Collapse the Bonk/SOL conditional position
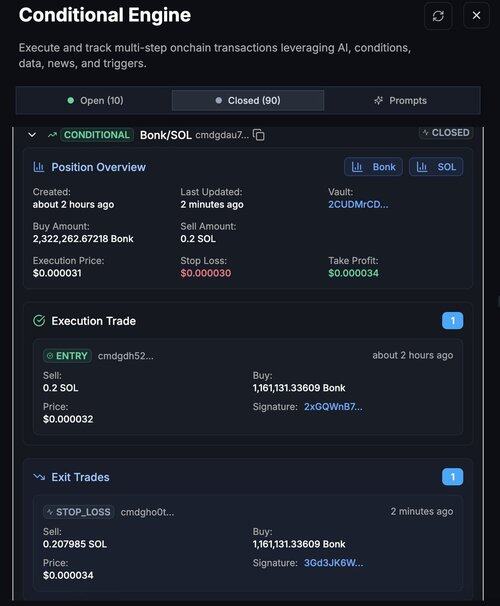Image resolution: width=500 pixels, height=606 pixels. pyautogui.click(x=32, y=135)
